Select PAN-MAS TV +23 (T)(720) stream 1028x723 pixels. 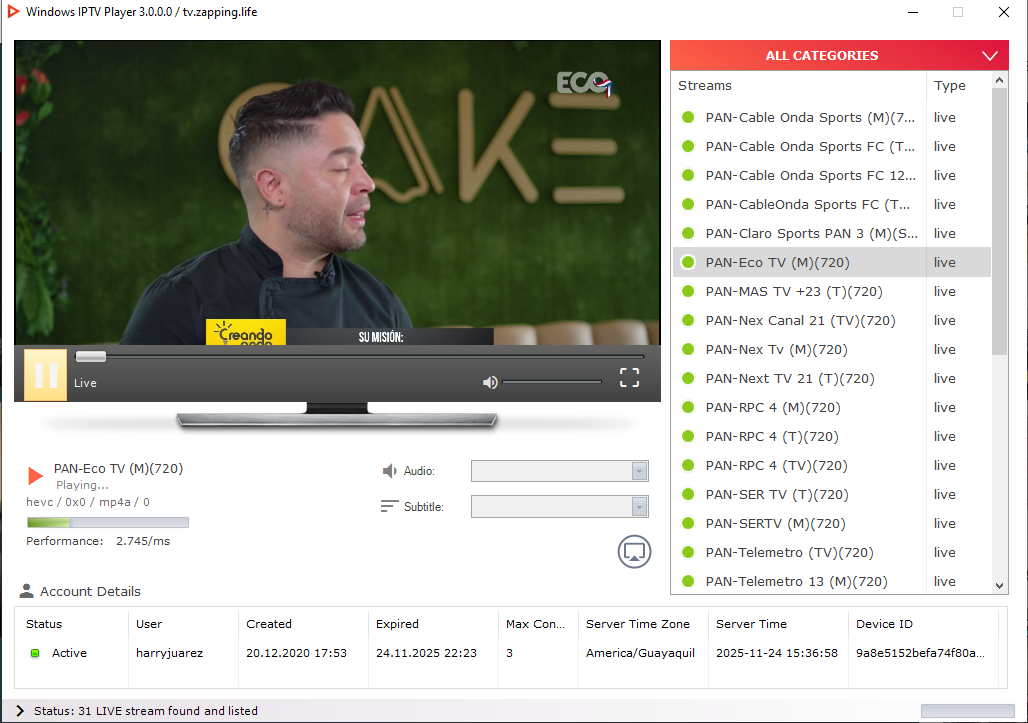[831, 291]
